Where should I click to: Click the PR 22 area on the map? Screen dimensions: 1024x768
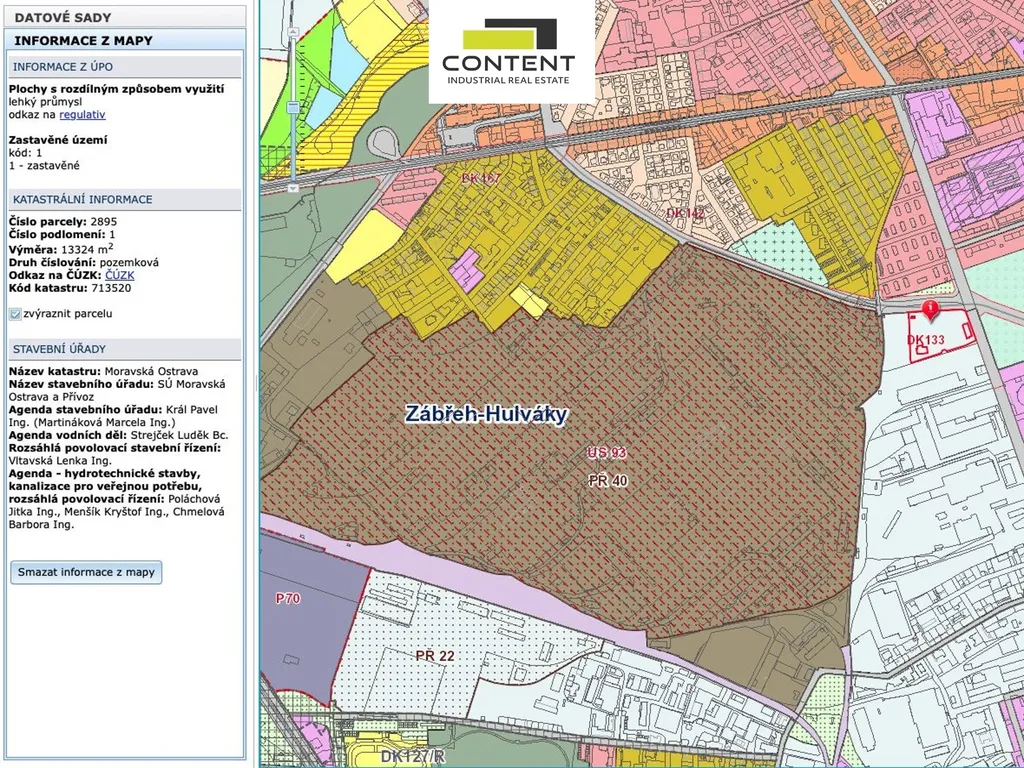(x=435, y=656)
